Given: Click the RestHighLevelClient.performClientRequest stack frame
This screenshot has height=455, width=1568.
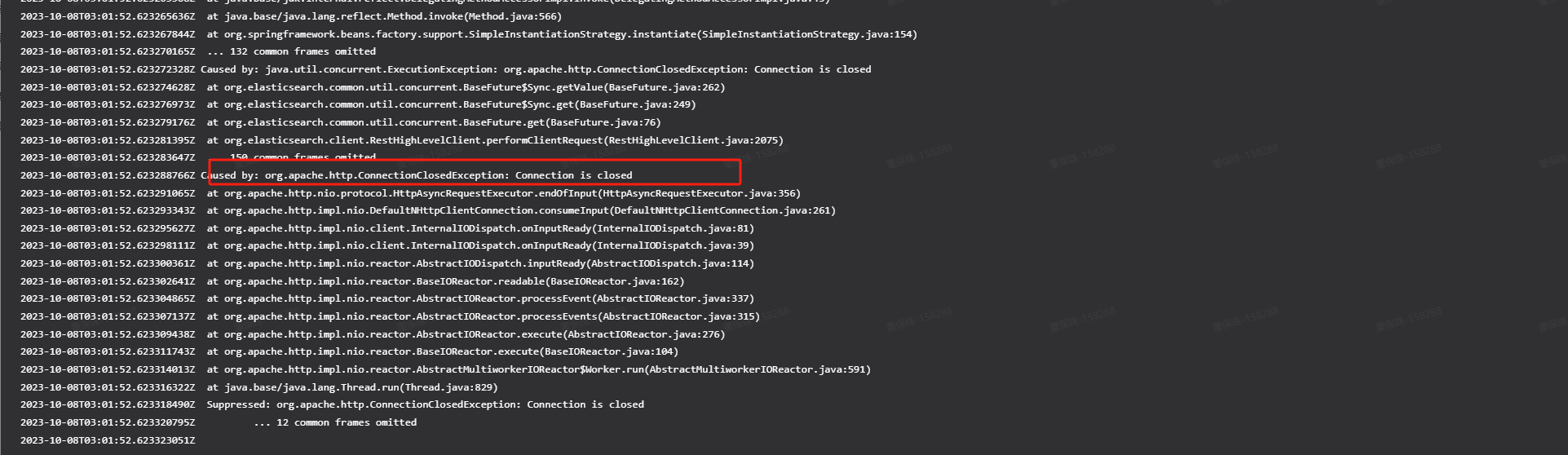Looking at the screenshot, I should pos(402,140).
